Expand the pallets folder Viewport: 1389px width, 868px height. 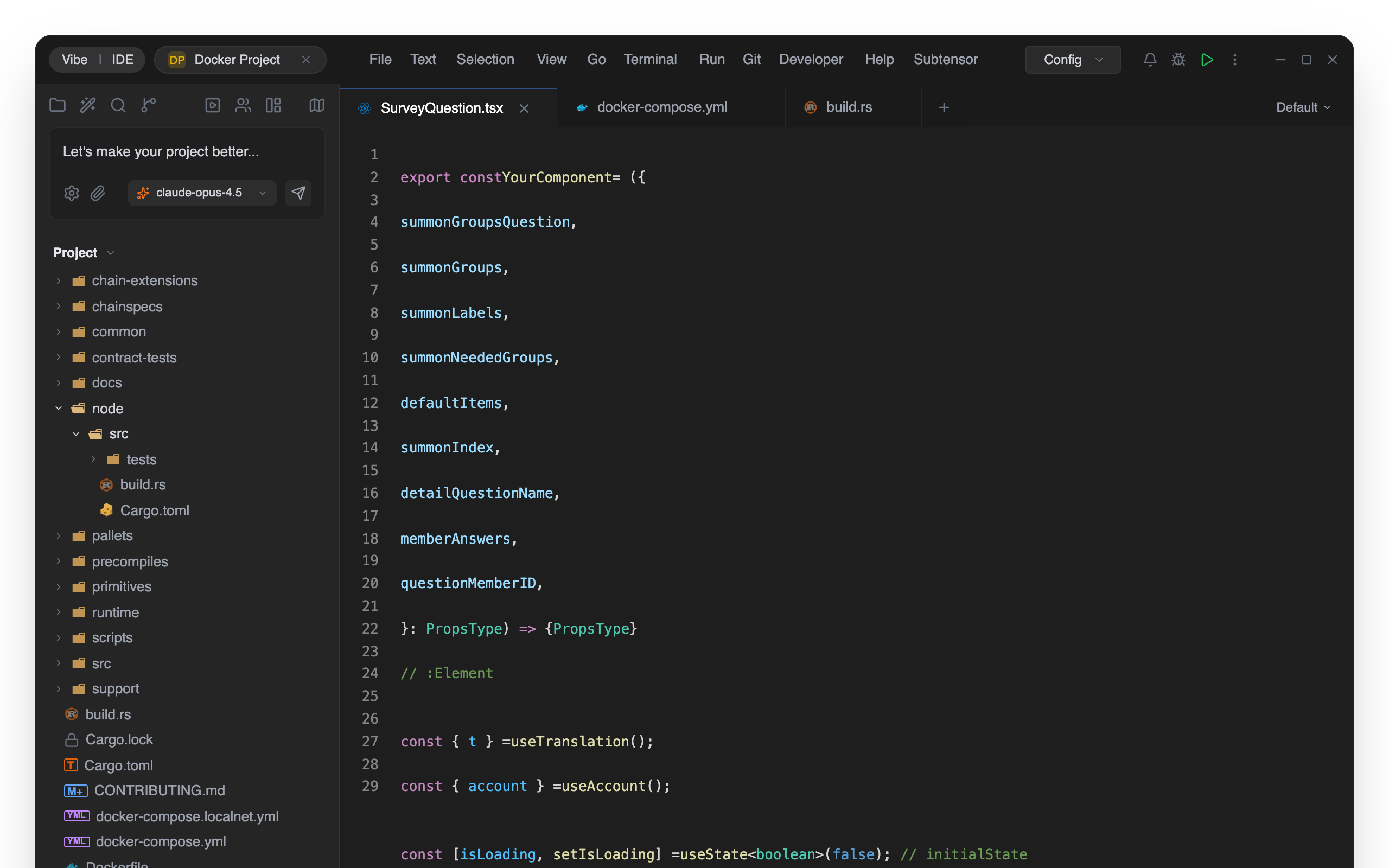tap(59, 535)
